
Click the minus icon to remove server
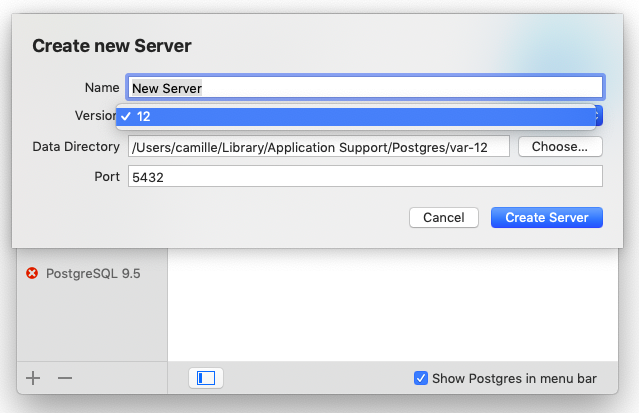[x=65, y=378]
